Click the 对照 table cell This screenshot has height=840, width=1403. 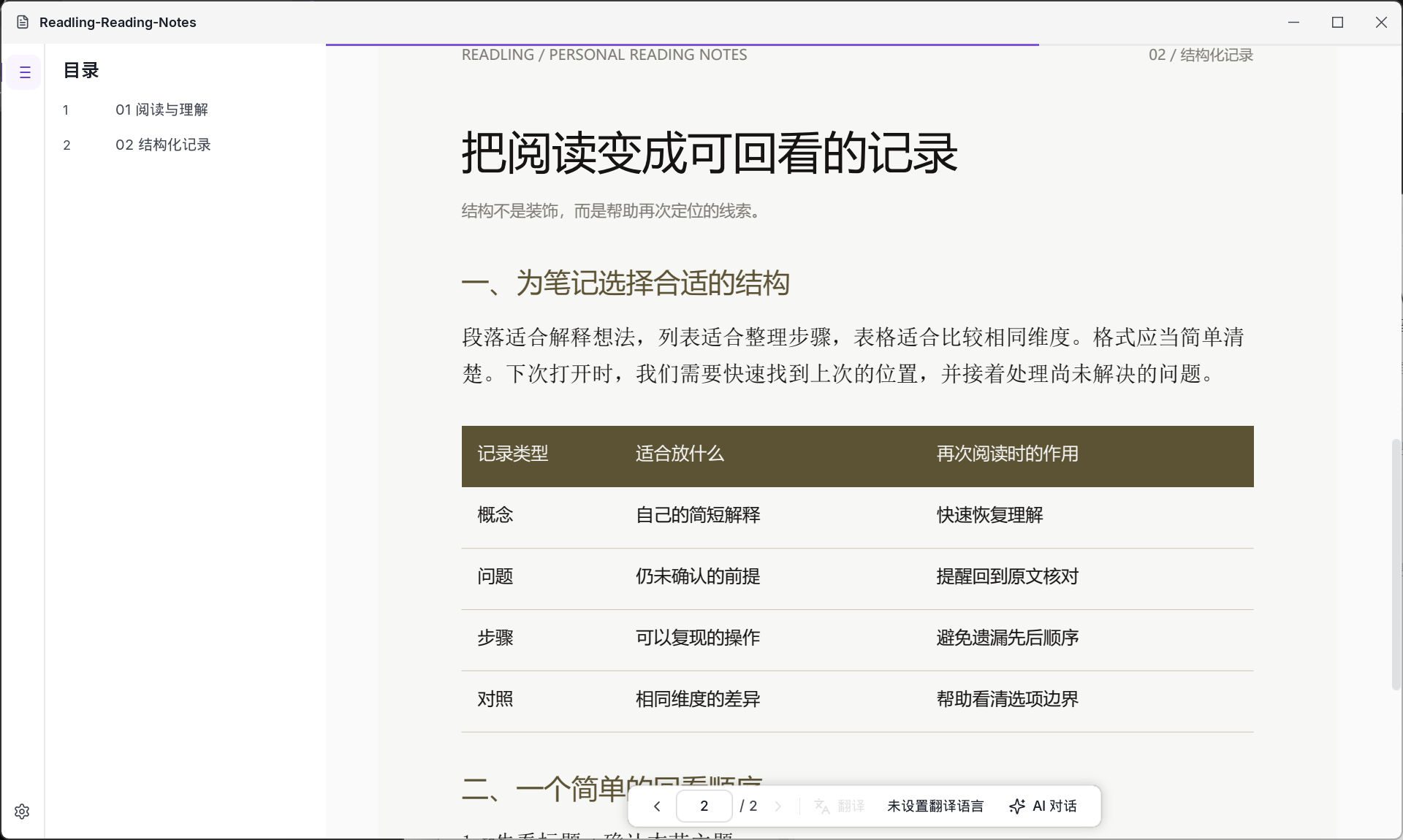[x=495, y=699]
